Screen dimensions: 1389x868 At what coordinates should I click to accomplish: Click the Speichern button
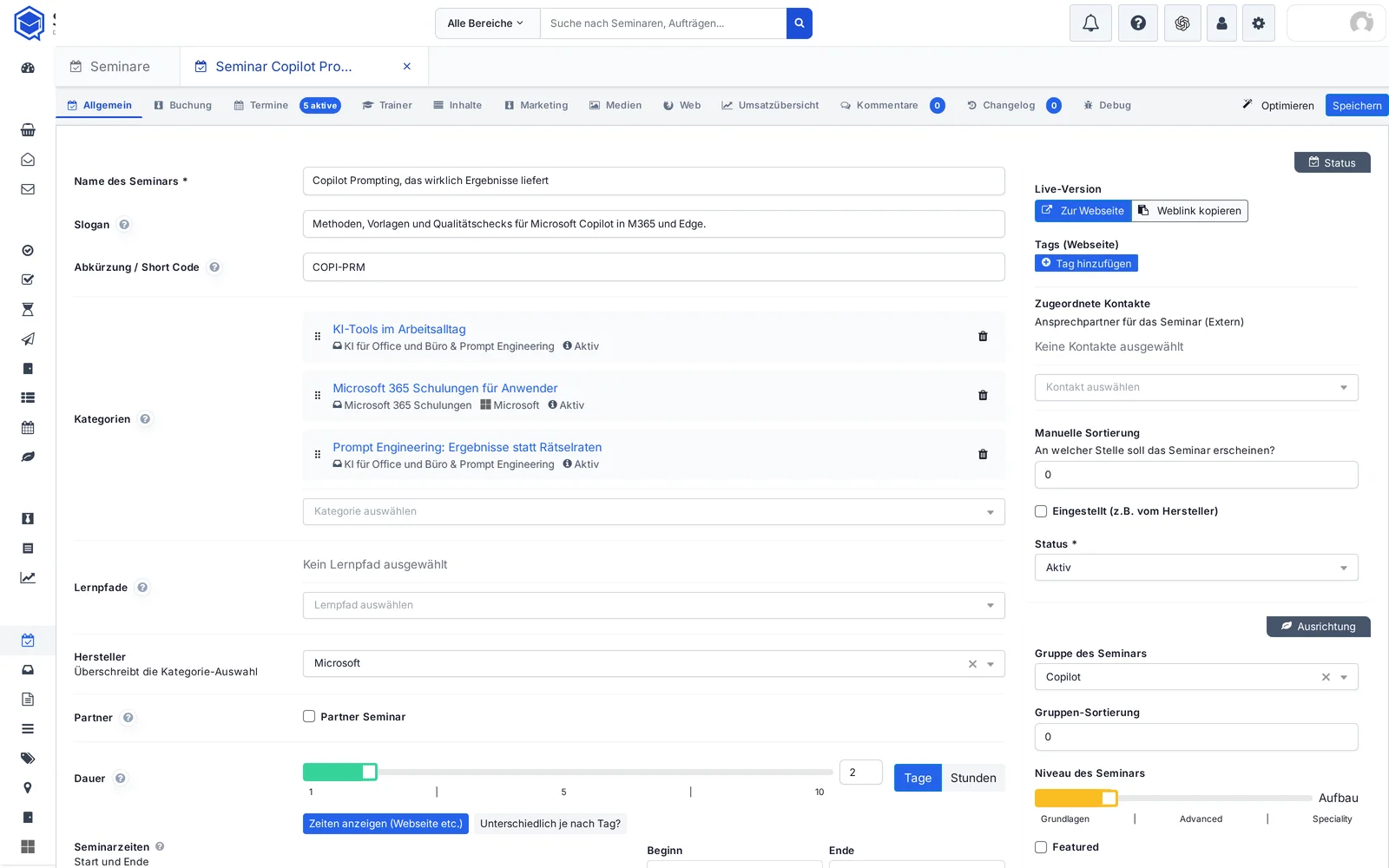(1356, 106)
